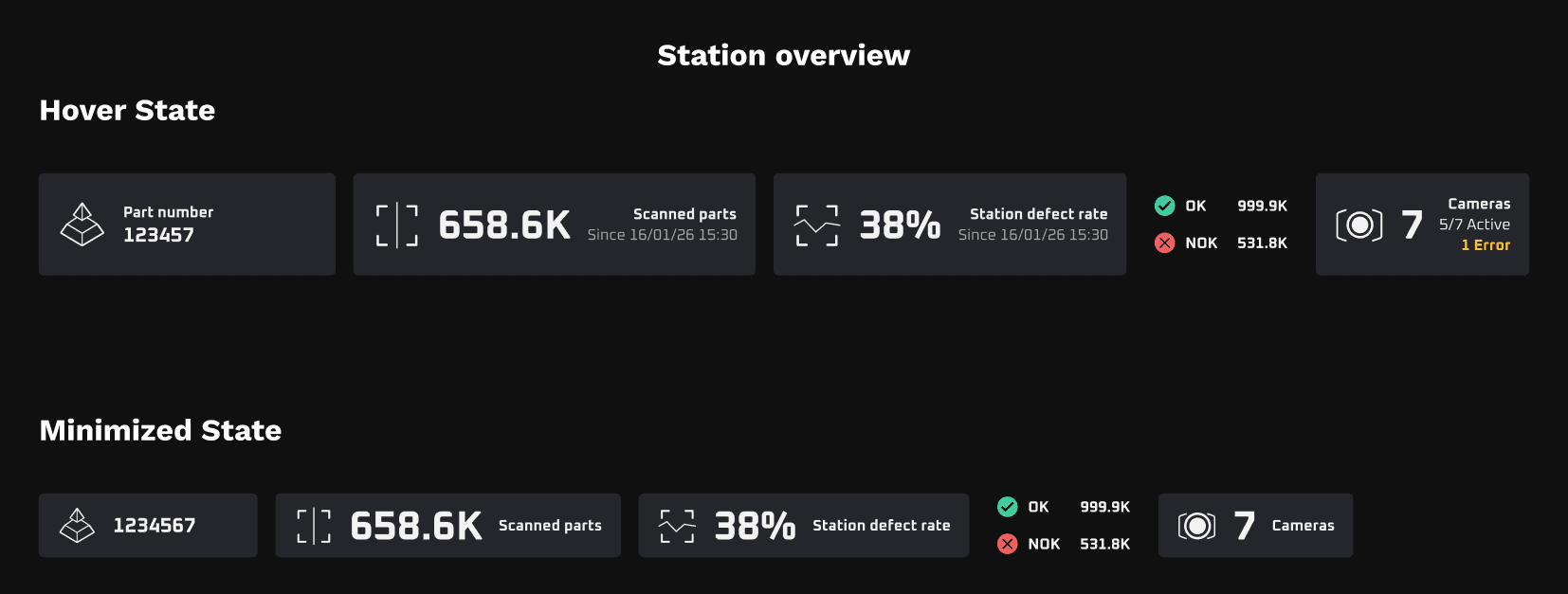Click the scan bracket icon in the minimized Scanned parts card
The height and width of the screenshot is (594, 1568).
tap(314, 526)
